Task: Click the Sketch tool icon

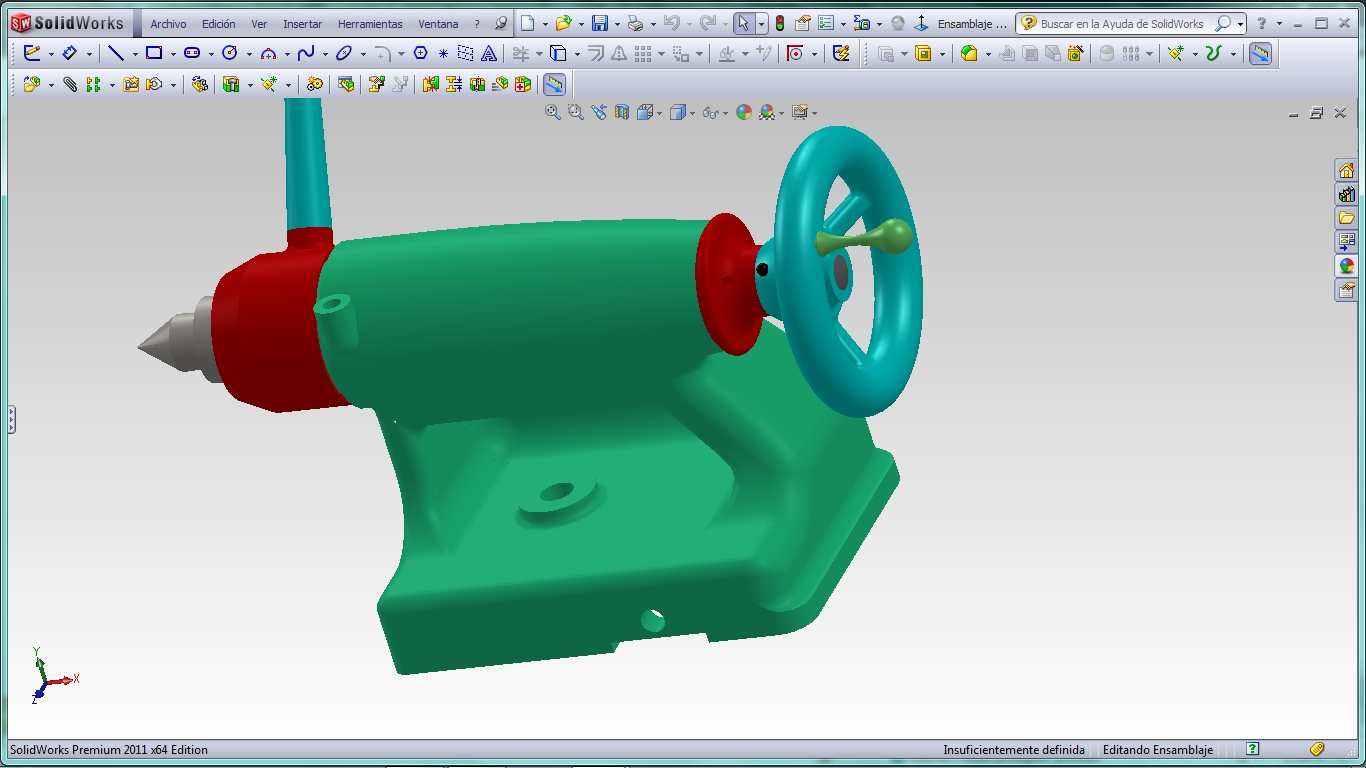Action: [32, 53]
